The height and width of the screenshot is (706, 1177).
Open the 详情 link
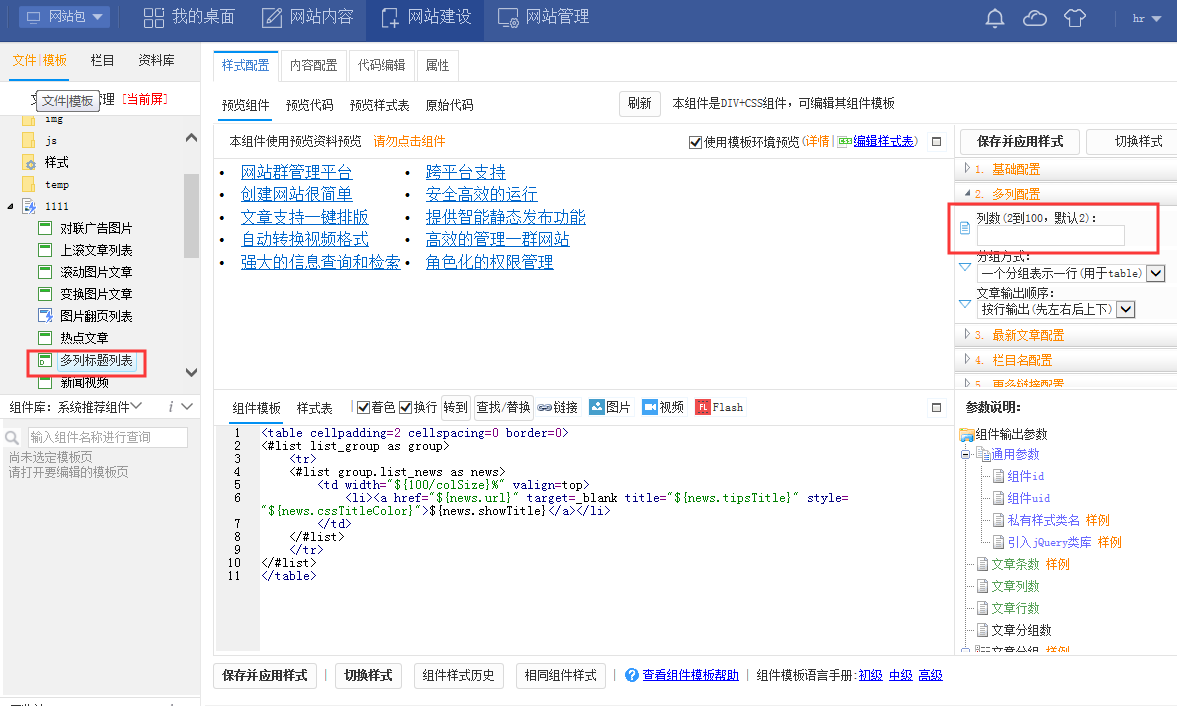(818, 141)
